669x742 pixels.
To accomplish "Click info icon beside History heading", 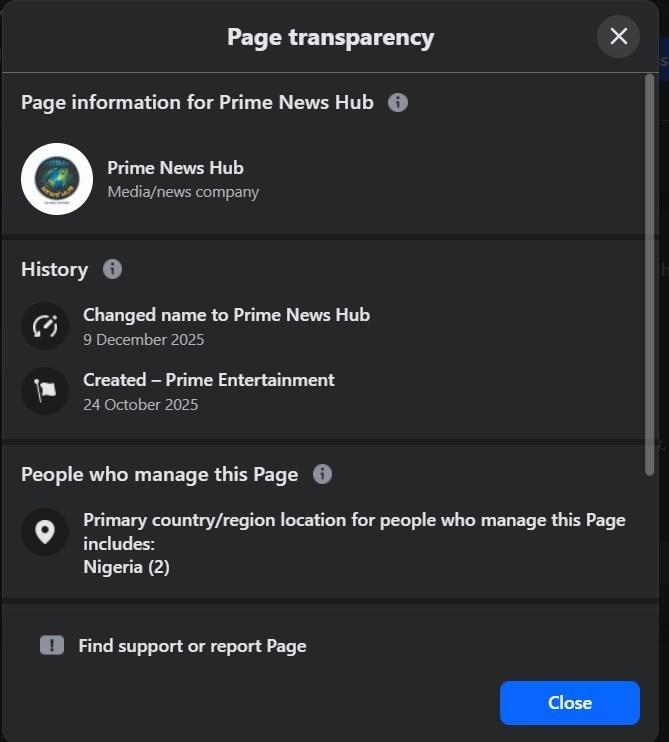I will [x=113, y=269].
